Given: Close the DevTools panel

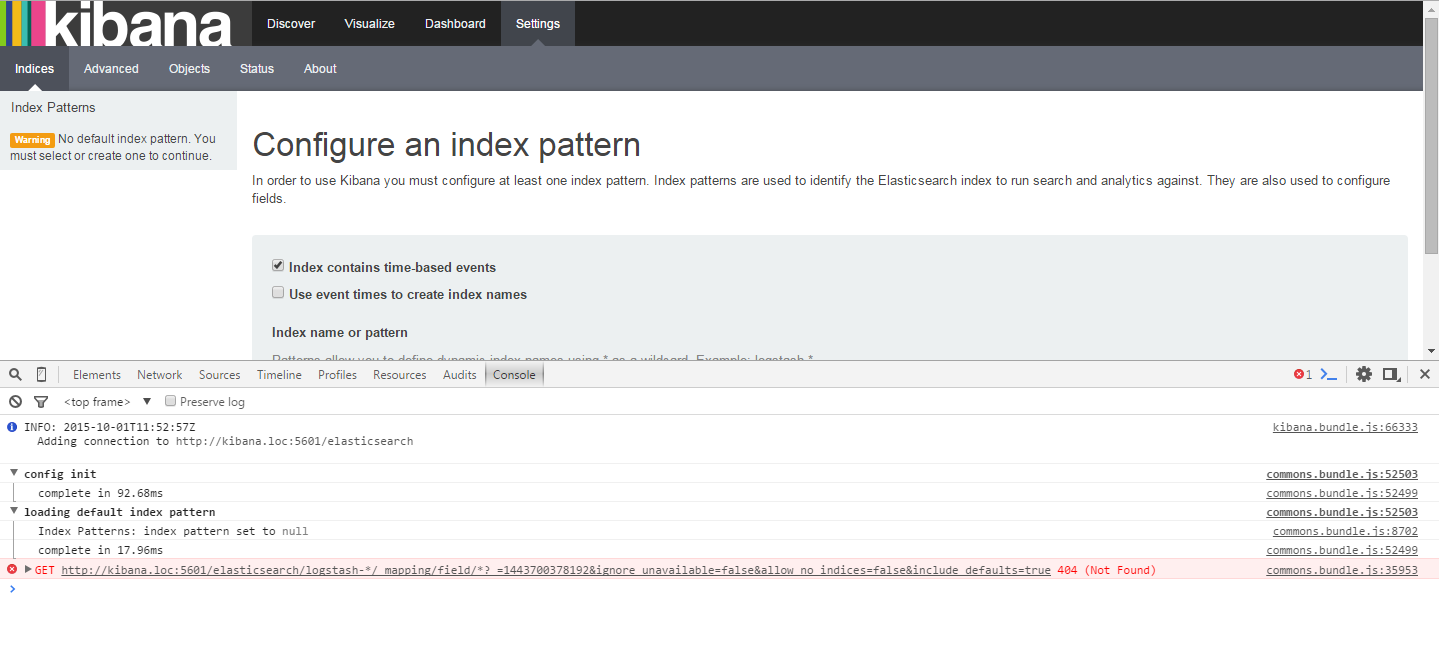Looking at the screenshot, I should (x=1425, y=374).
